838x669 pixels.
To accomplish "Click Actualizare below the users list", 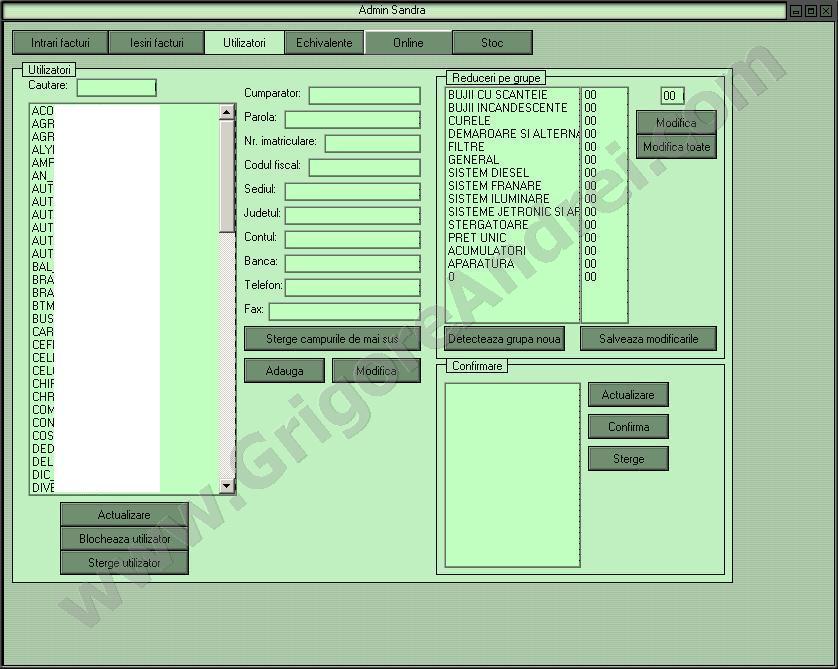I will (x=124, y=515).
